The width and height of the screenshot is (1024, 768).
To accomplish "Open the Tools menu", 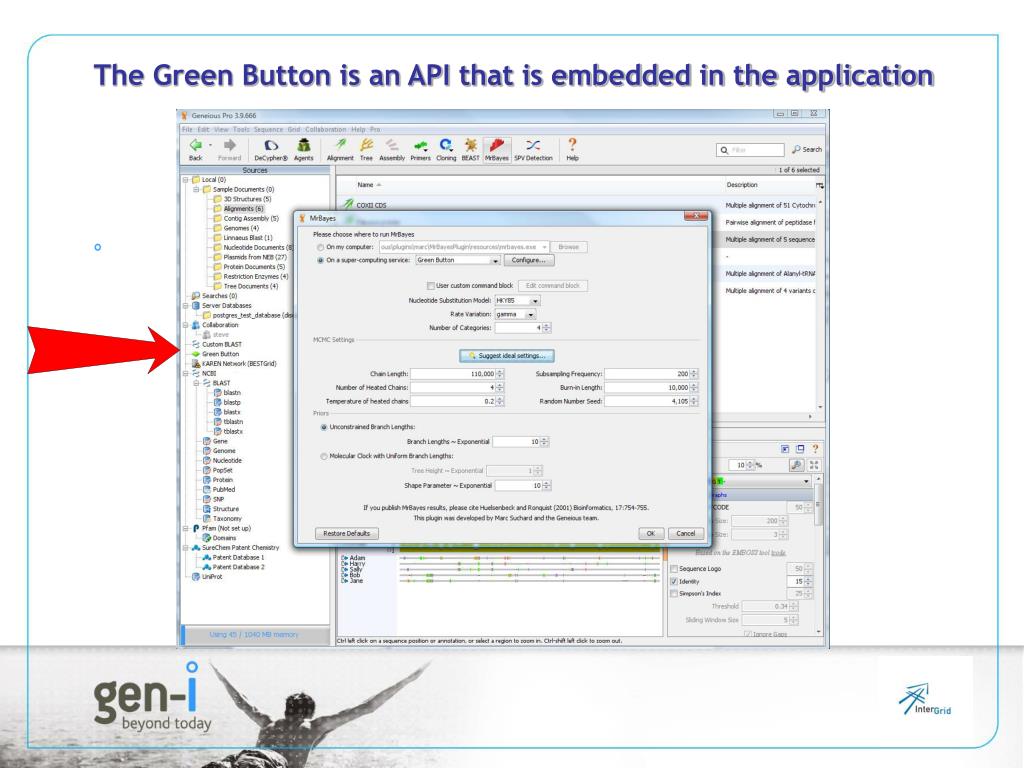I will coord(241,129).
